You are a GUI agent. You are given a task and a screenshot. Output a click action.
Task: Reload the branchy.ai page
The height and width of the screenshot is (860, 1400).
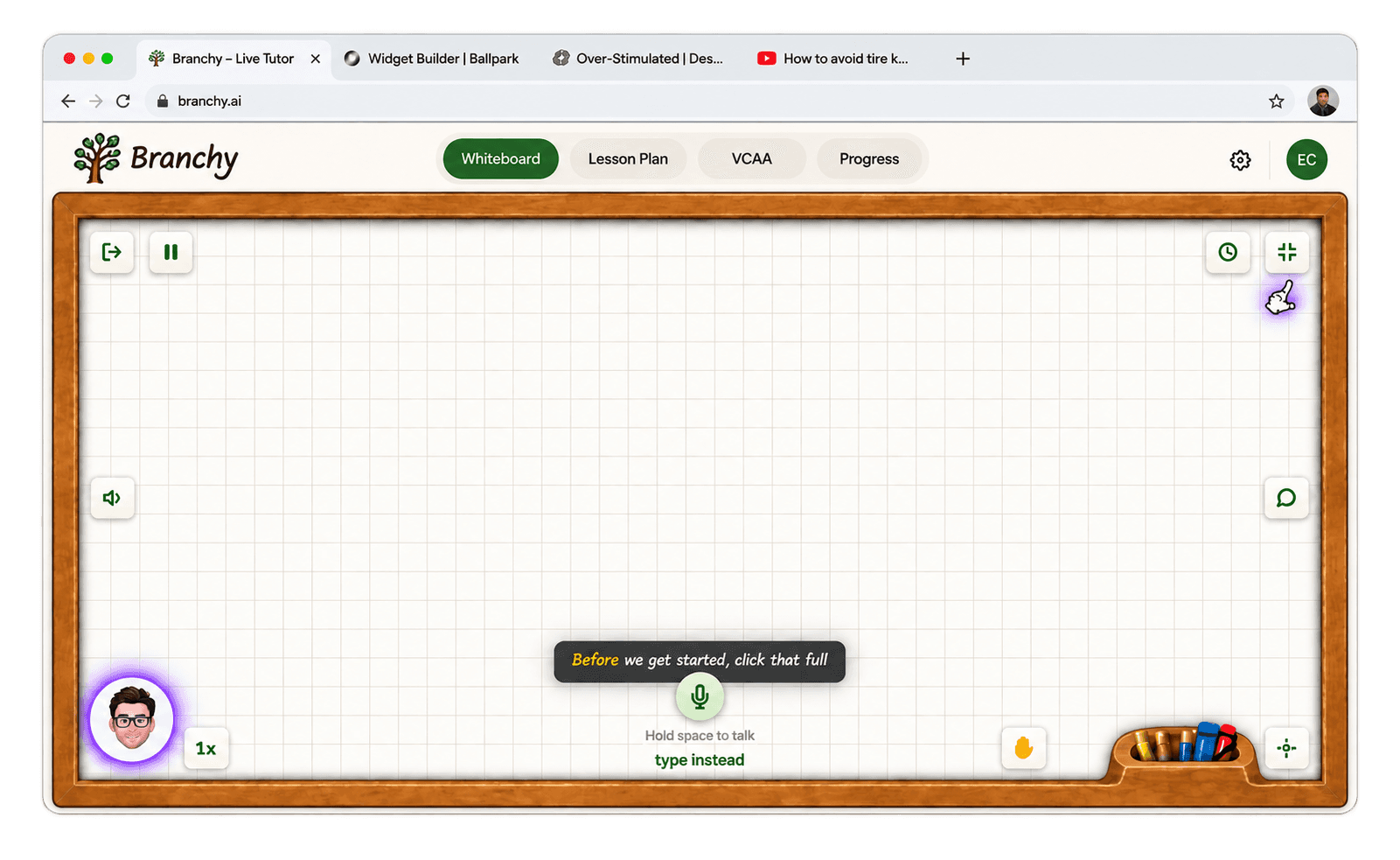tap(123, 101)
